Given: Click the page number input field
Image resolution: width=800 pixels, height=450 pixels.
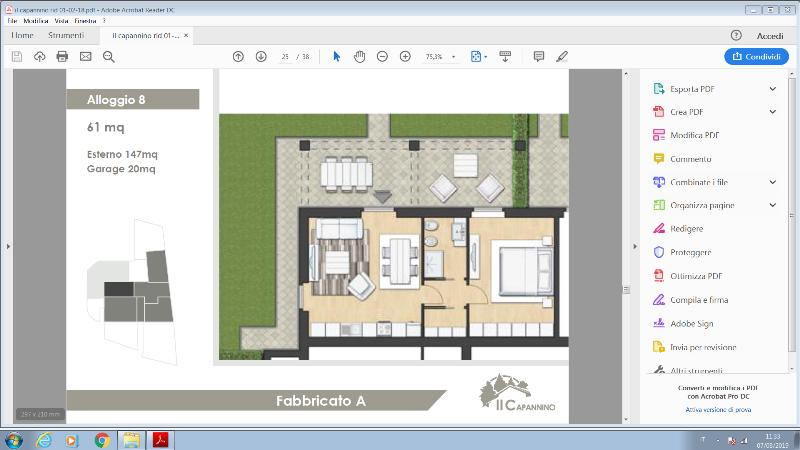Looking at the screenshot, I should tap(285, 57).
